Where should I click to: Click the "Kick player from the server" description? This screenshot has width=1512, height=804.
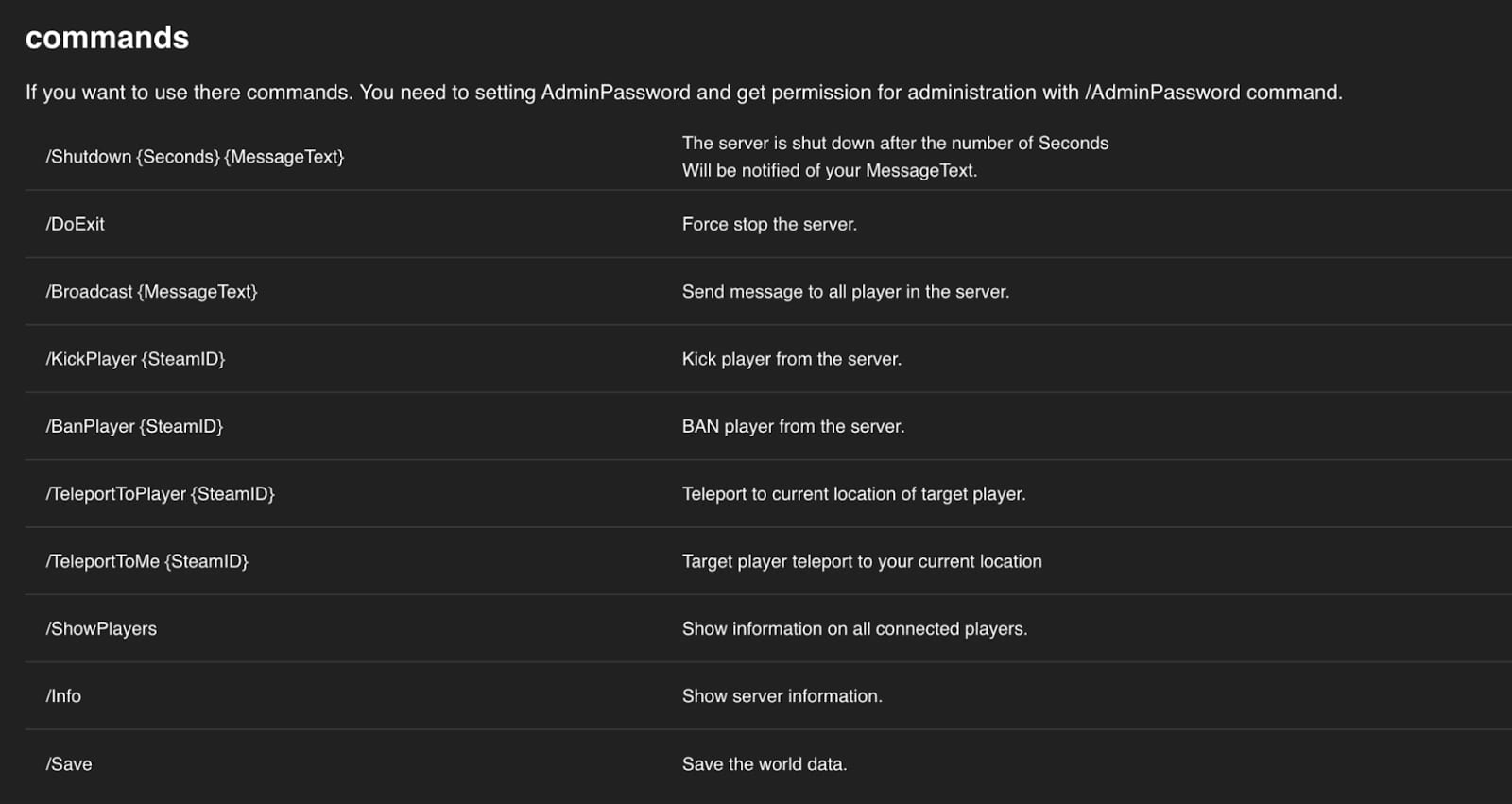pyautogui.click(x=791, y=359)
